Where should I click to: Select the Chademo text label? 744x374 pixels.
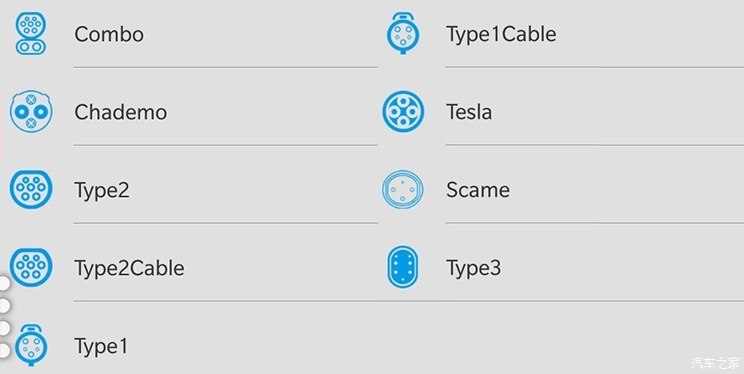[x=121, y=112]
